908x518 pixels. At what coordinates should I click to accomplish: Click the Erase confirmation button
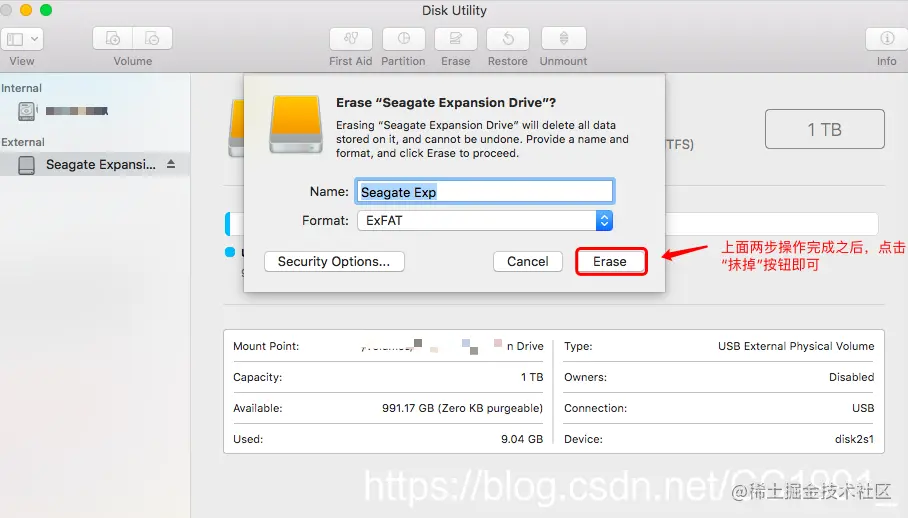(x=610, y=262)
